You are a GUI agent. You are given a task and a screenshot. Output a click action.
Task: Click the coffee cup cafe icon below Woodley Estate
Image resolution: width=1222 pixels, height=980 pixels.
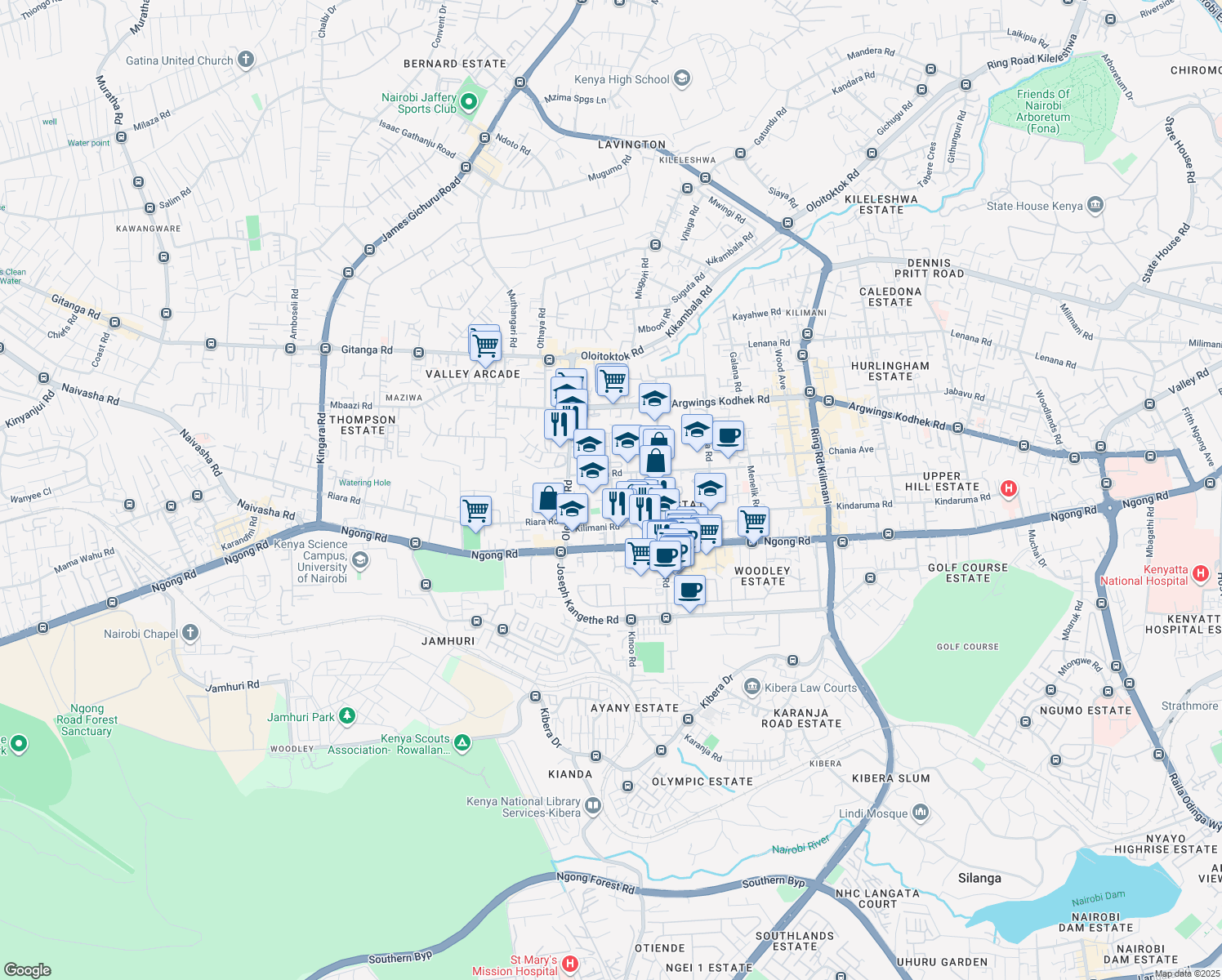point(690,590)
